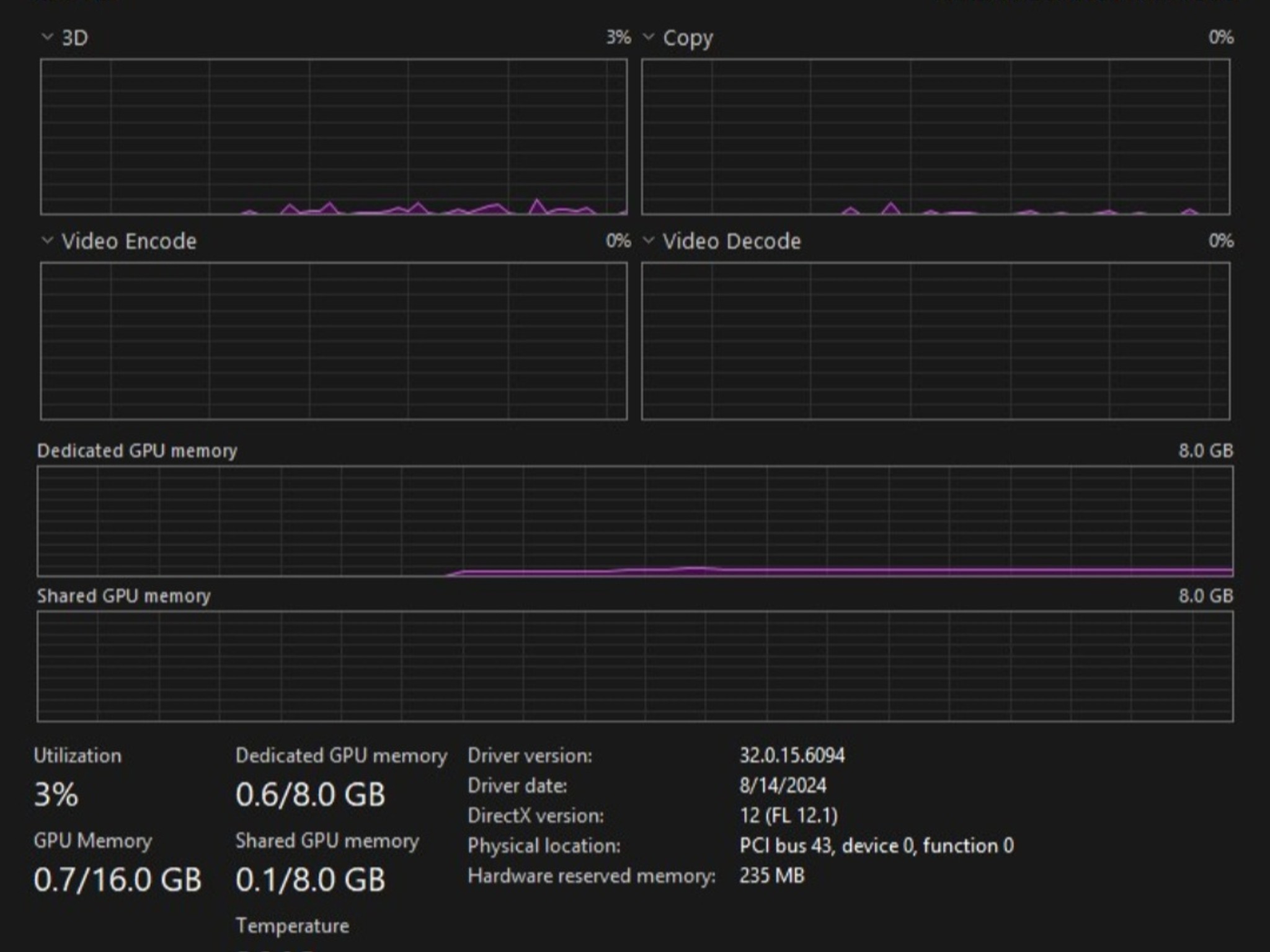
Task: Click the Shared GPU memory graph title
Action: point(124,596)
